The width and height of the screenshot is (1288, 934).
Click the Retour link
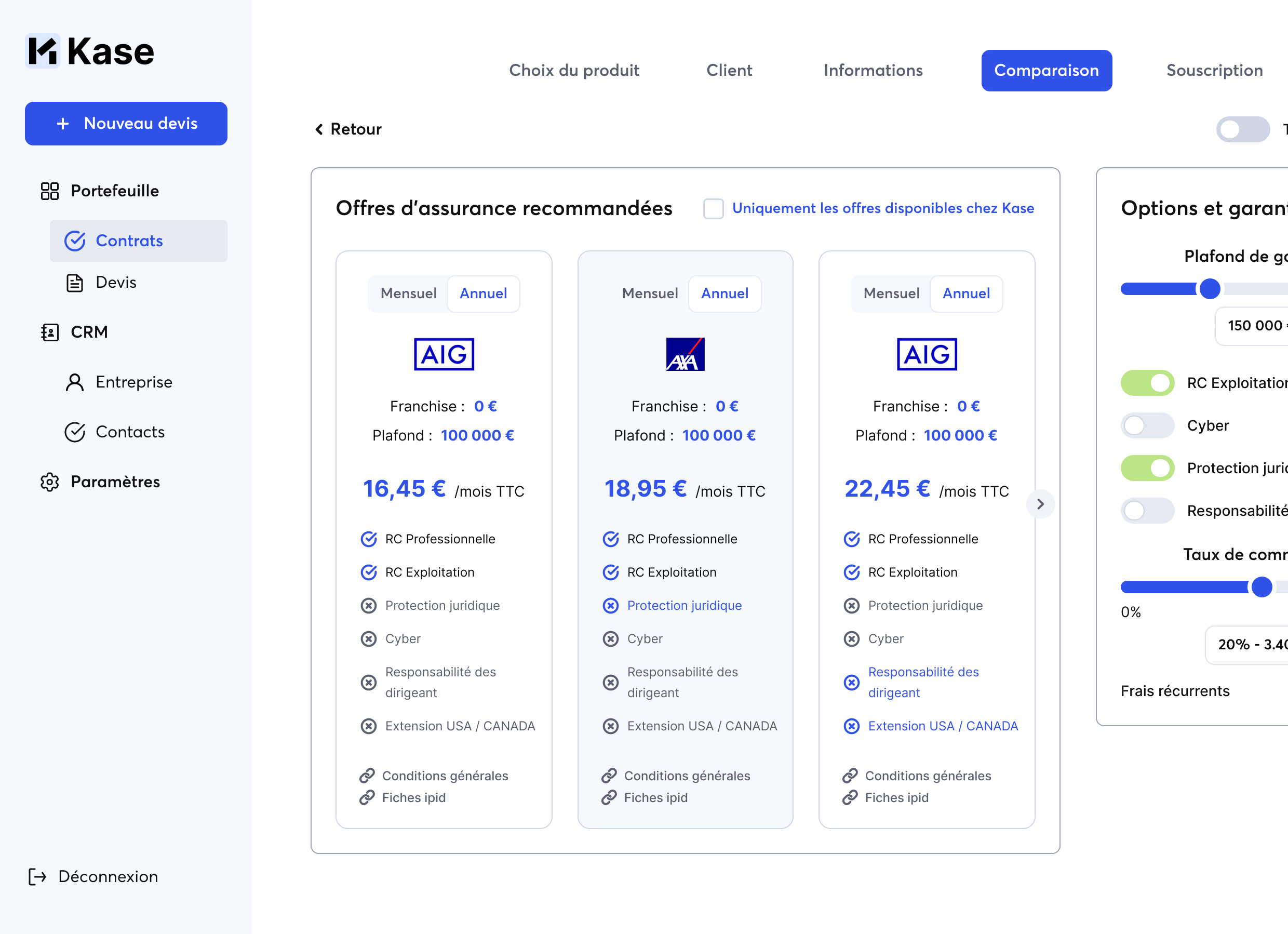[348, 129]
